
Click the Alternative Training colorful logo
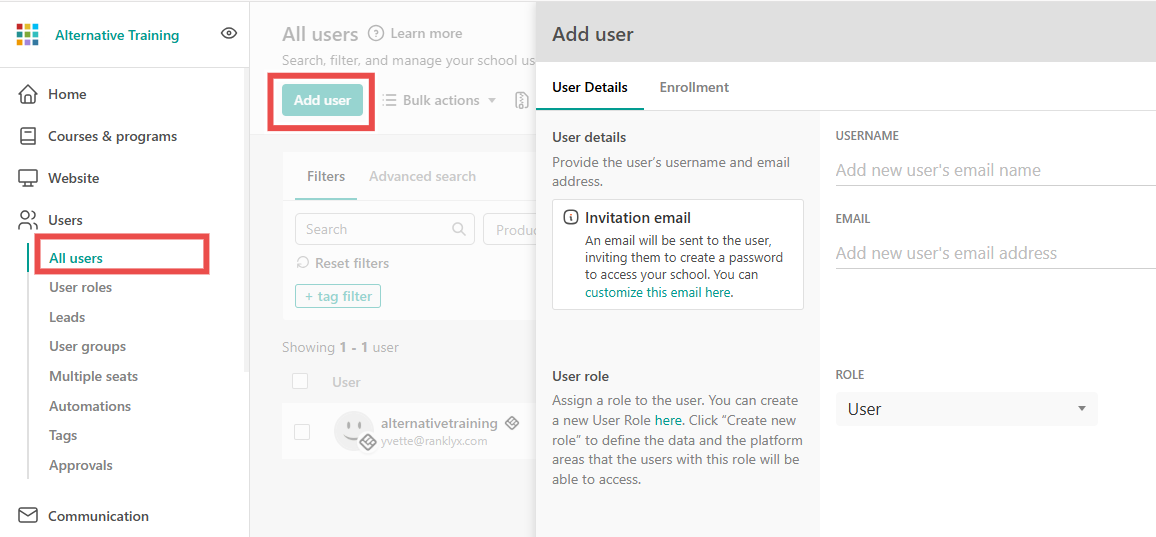pyautogui.click(x=27, y=35)
